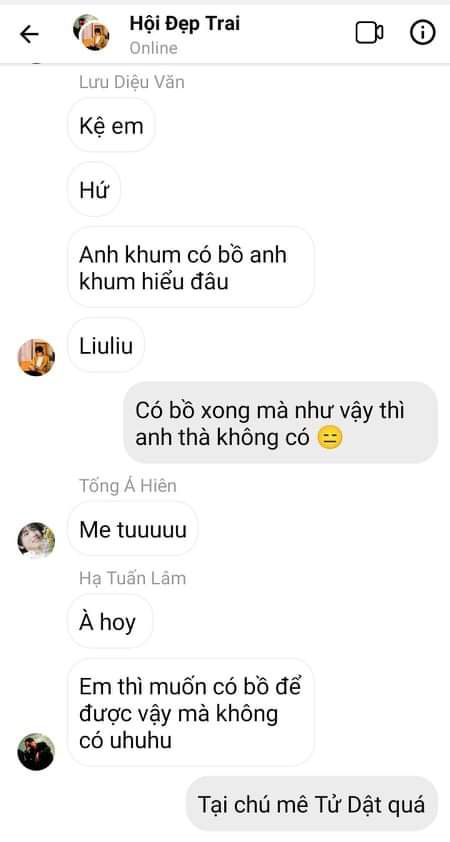
Task: Tap the avatar next to Liuliu
Action: pyautogui.click(x=36, y=357)
